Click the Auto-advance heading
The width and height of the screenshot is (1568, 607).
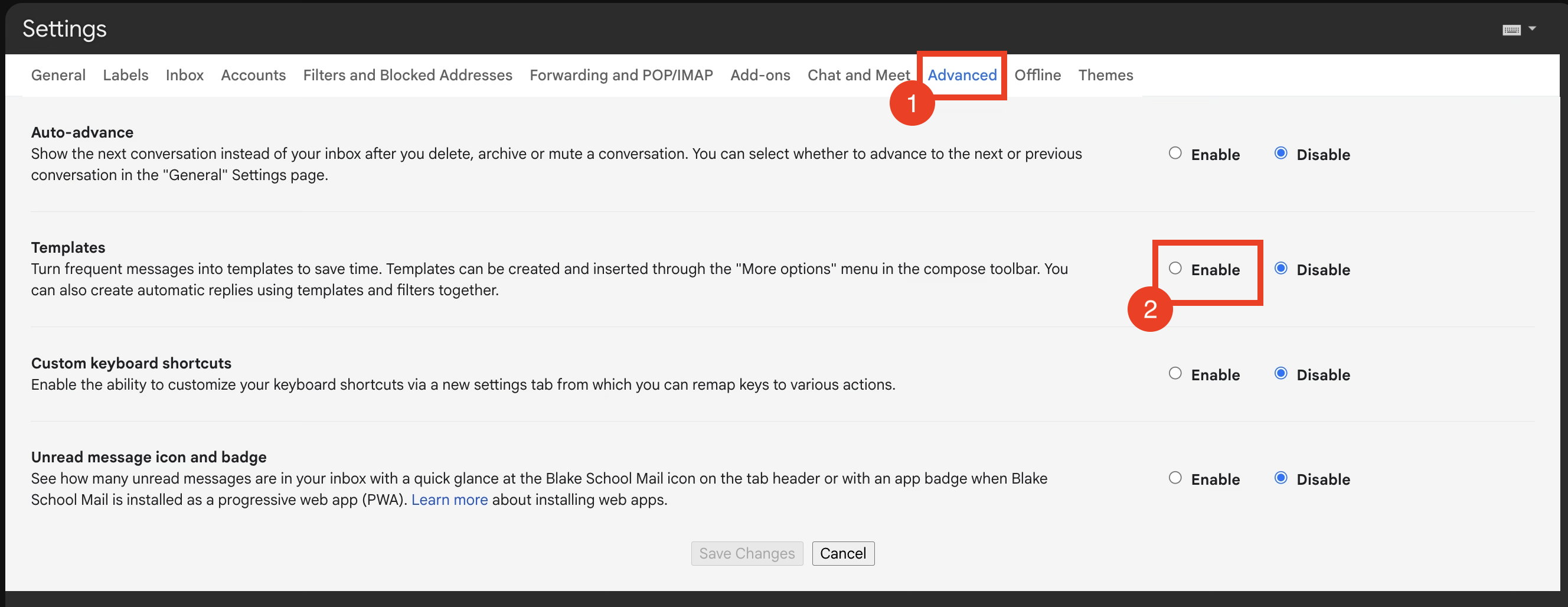coord(82,132)
